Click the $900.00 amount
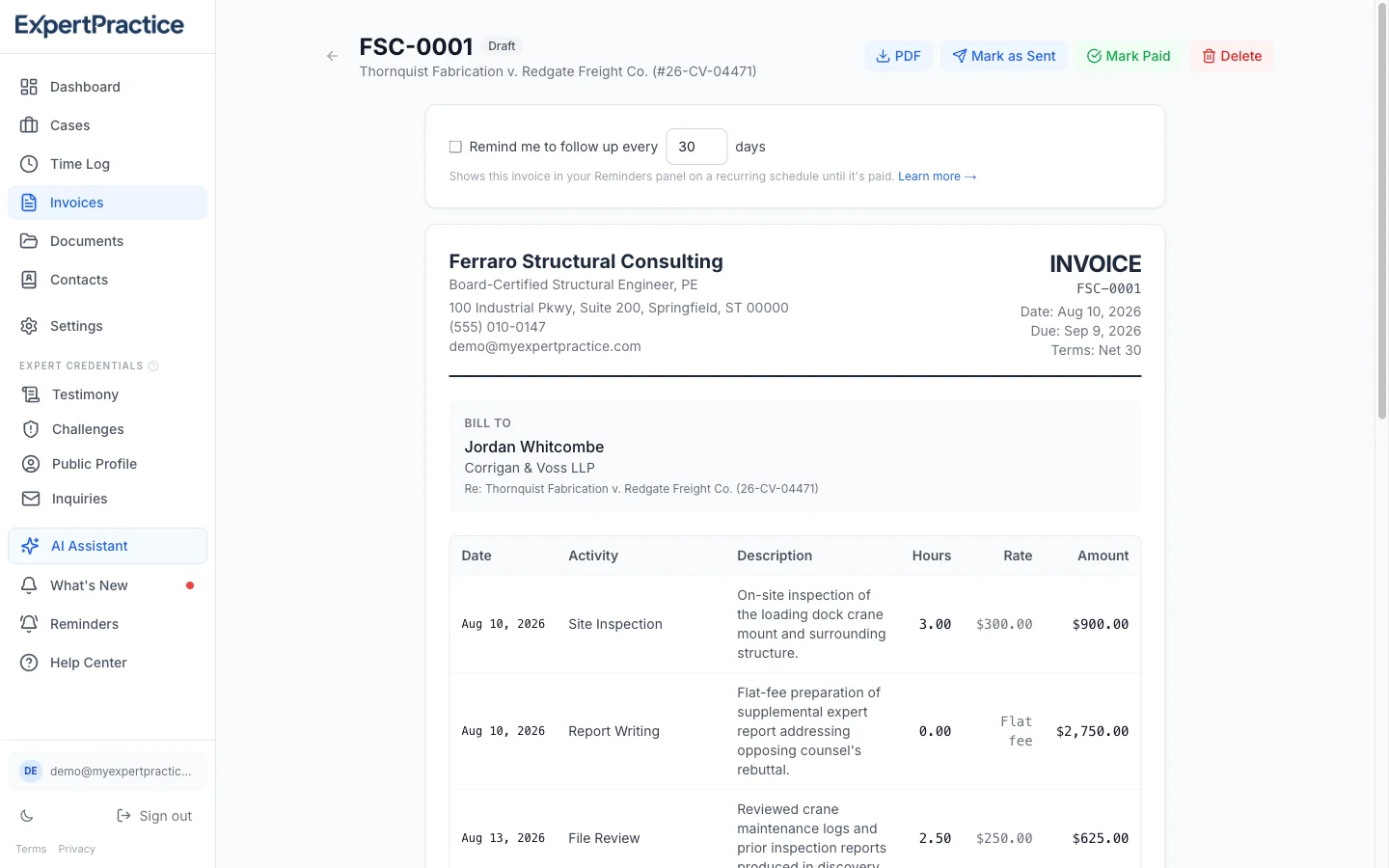The image size is (1389, 868). click(x=1100, y=624)
